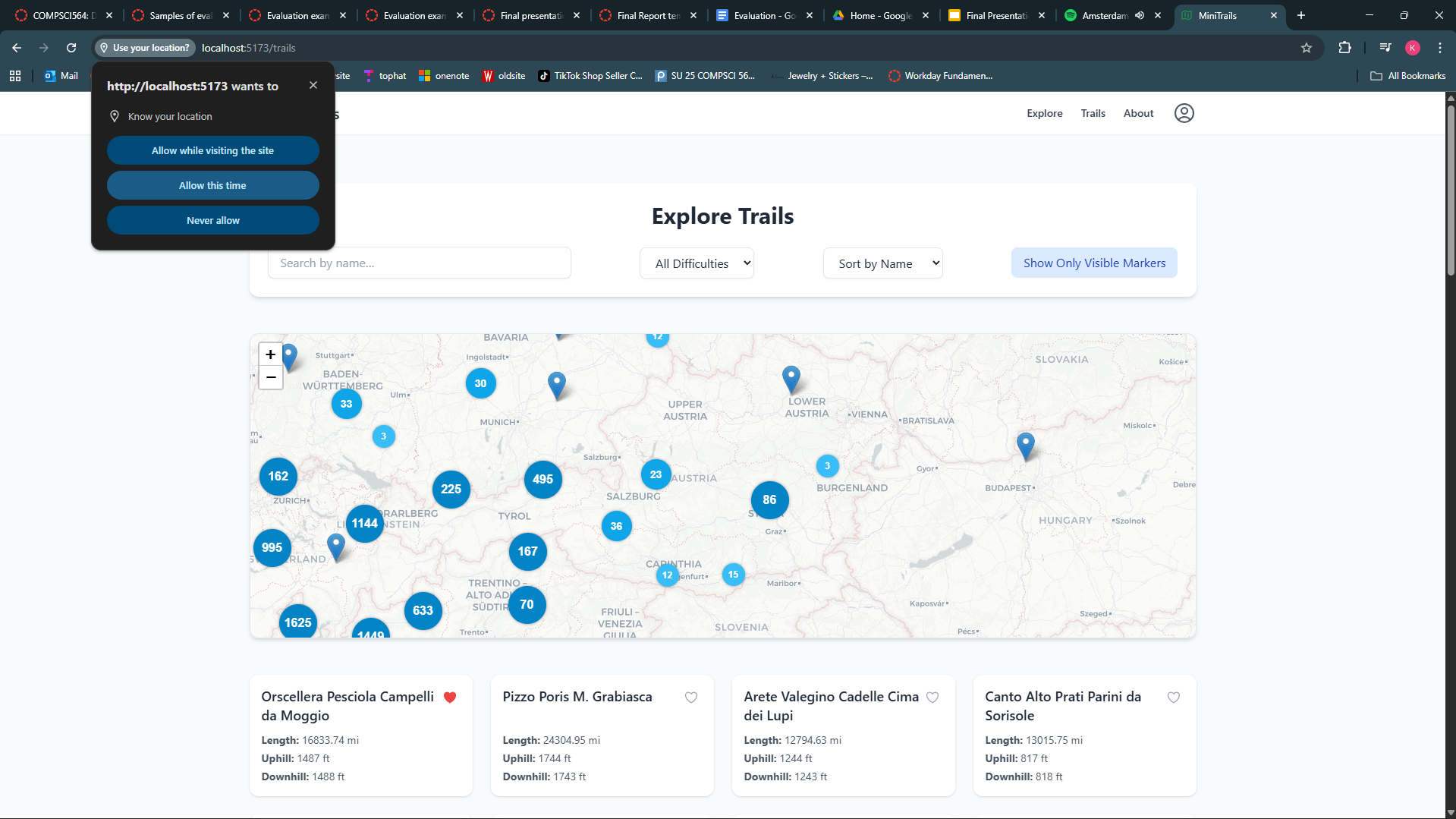Click the cluster showing 495 trails

[542, 479]
